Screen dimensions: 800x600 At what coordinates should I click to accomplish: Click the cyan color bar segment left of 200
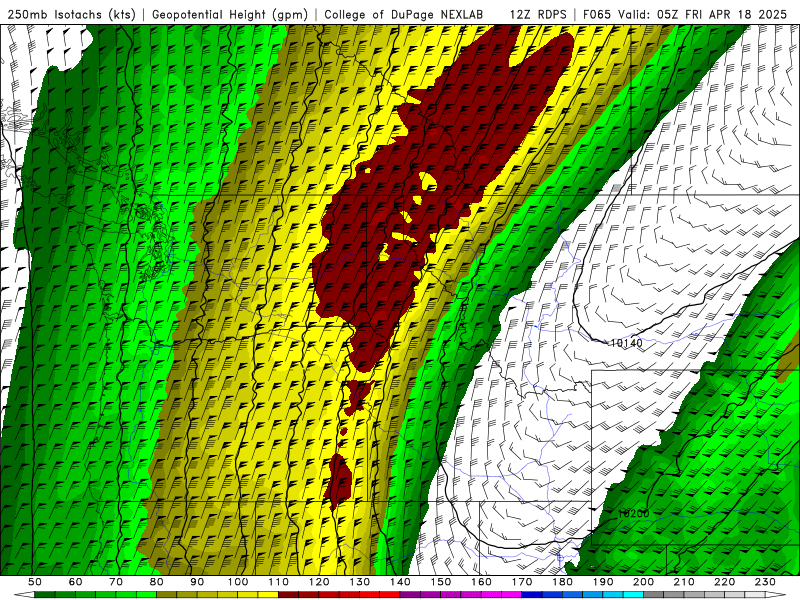point(633,595)
